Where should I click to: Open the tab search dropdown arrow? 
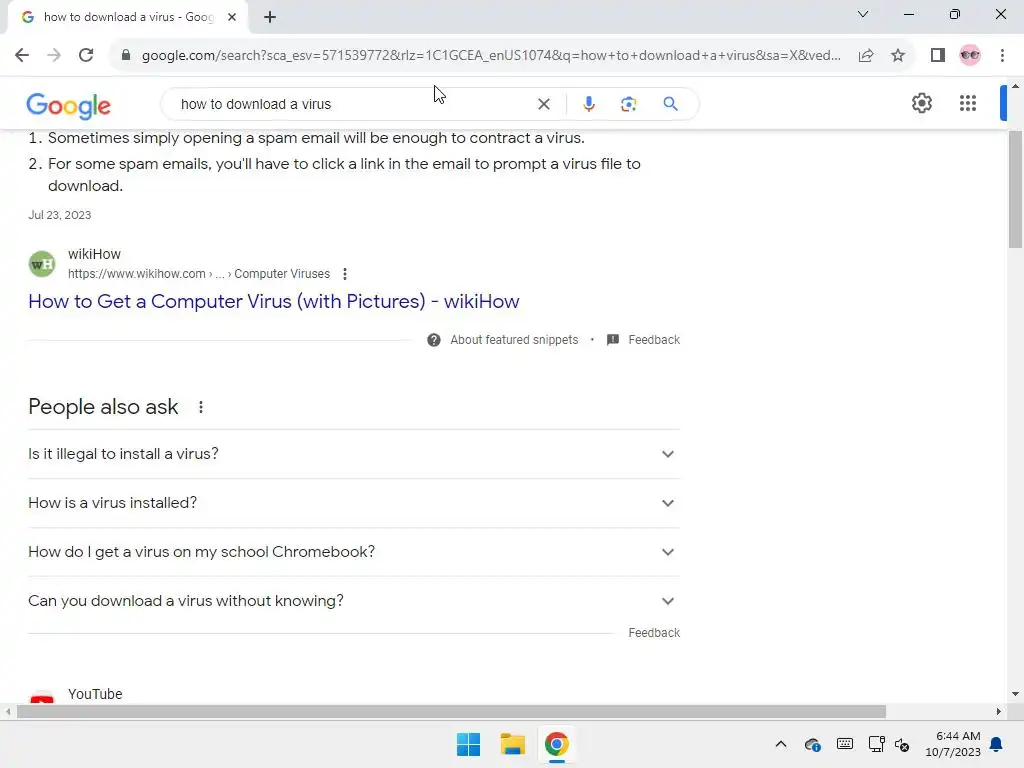(x=863, y=14)
